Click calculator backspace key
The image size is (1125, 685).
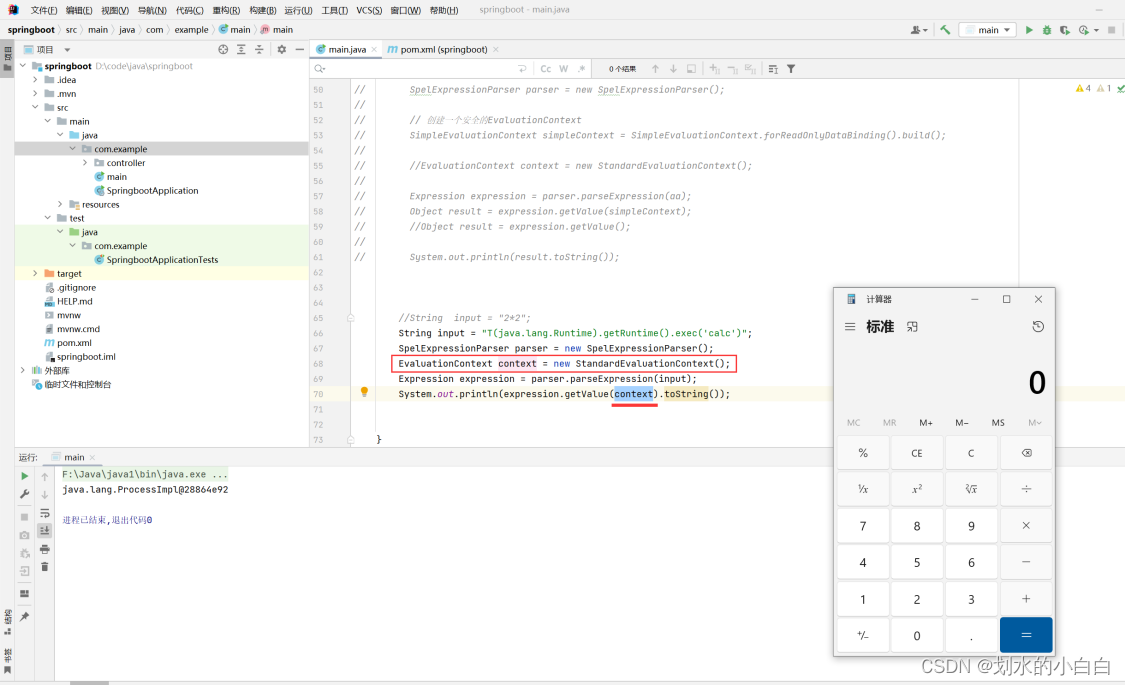pyautogui.click(x=1026, y=453)
